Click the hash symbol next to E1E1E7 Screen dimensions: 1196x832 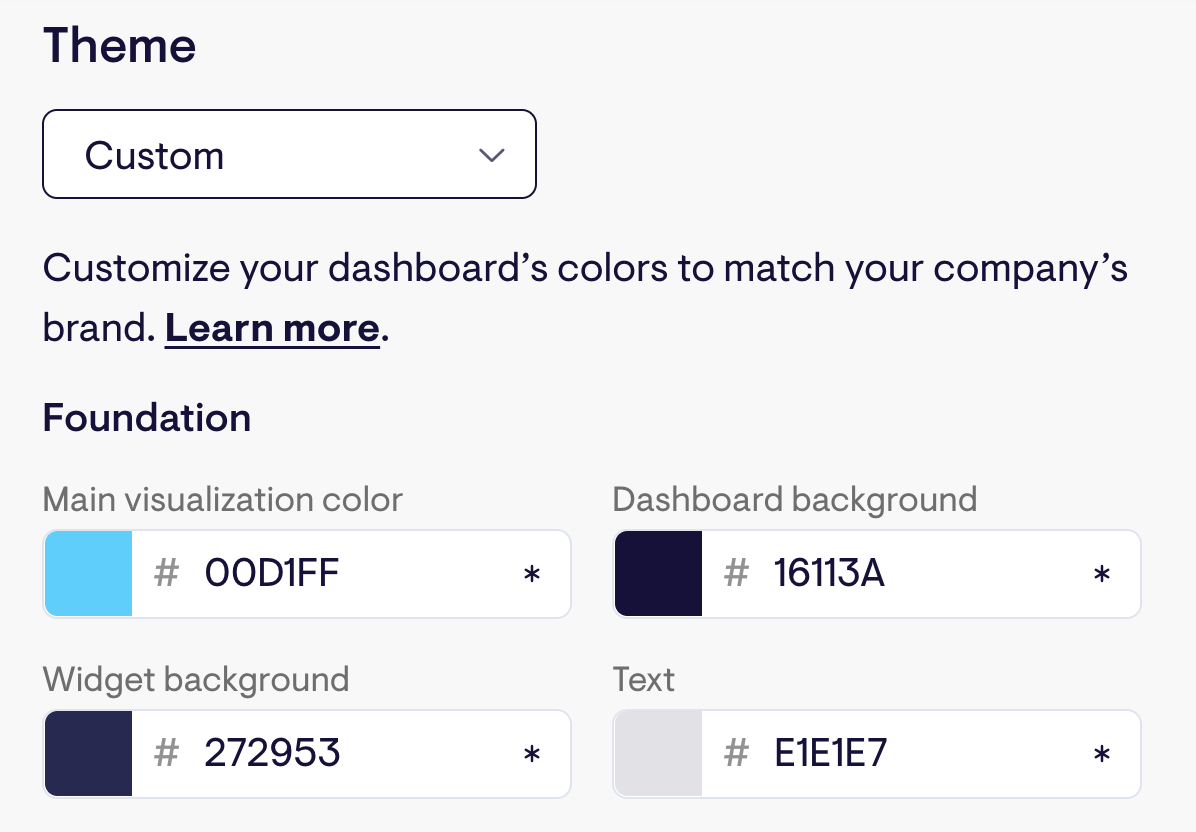click(x=736, y=753)
